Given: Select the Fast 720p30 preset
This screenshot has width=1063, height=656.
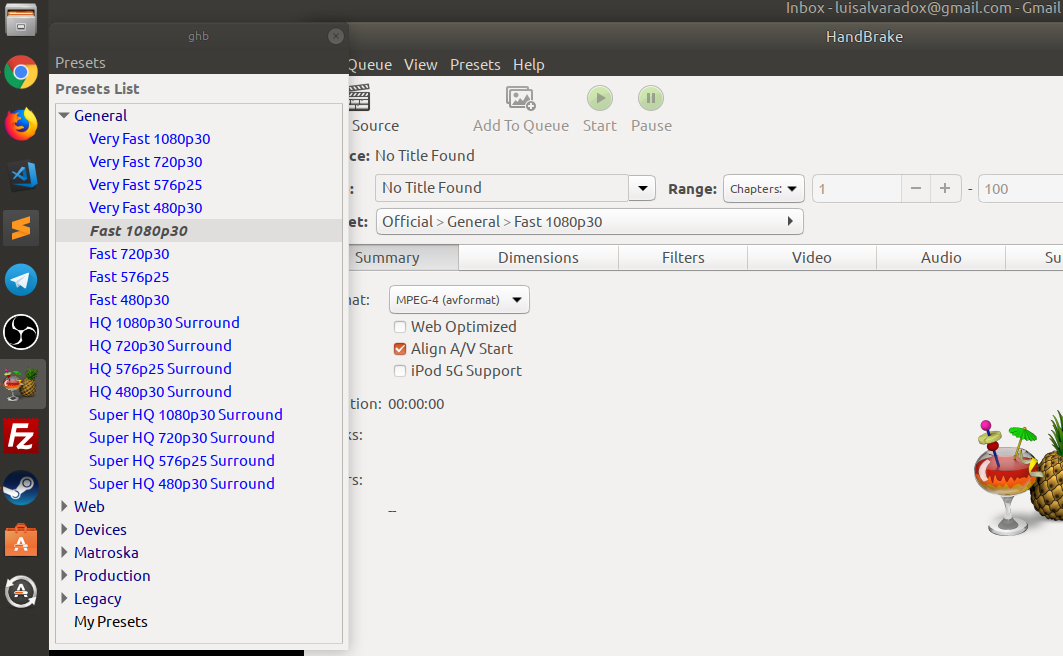Looking at the screenshot, I should [x=129, y=253].
